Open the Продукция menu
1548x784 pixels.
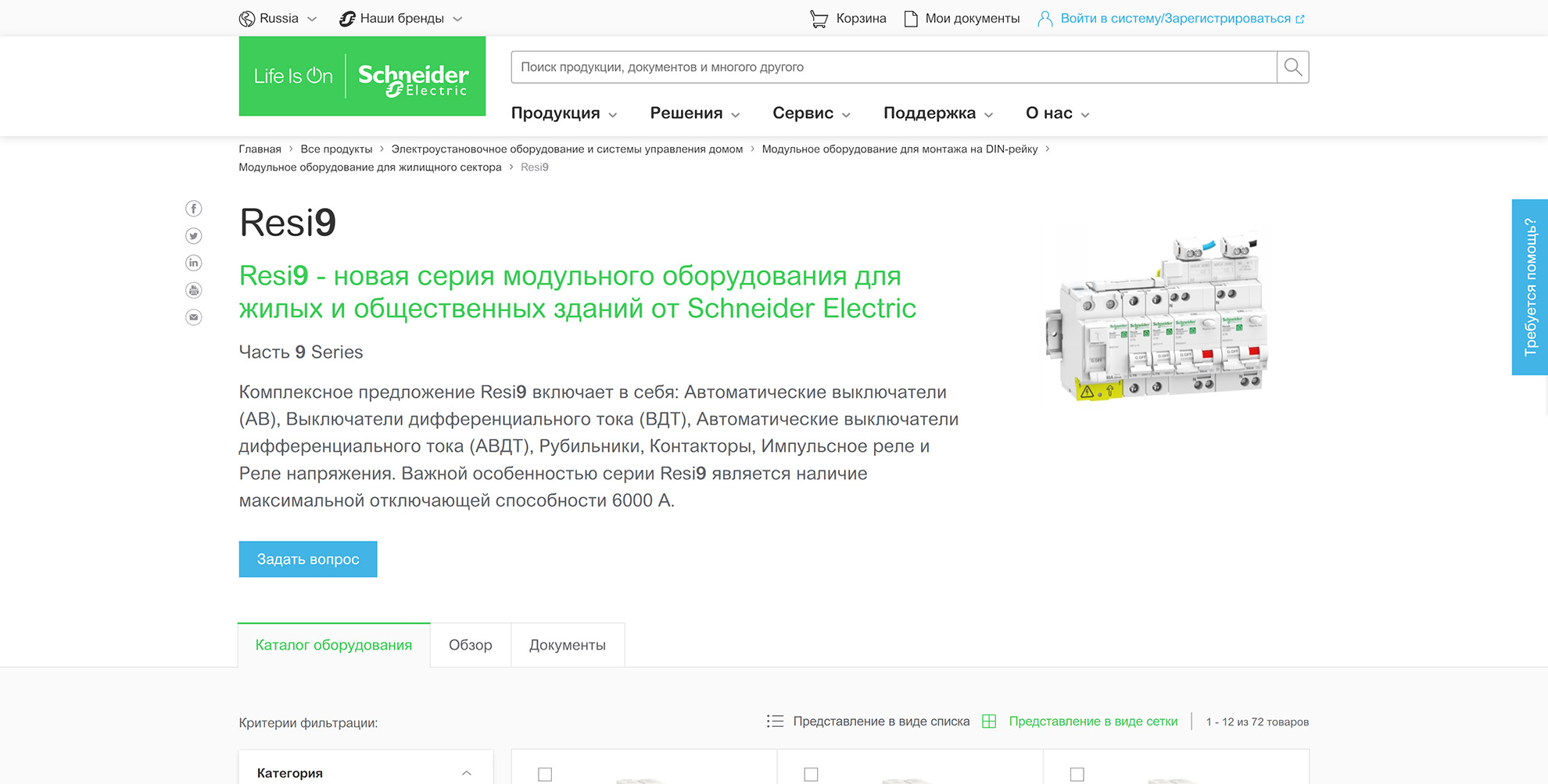(564, 113)
